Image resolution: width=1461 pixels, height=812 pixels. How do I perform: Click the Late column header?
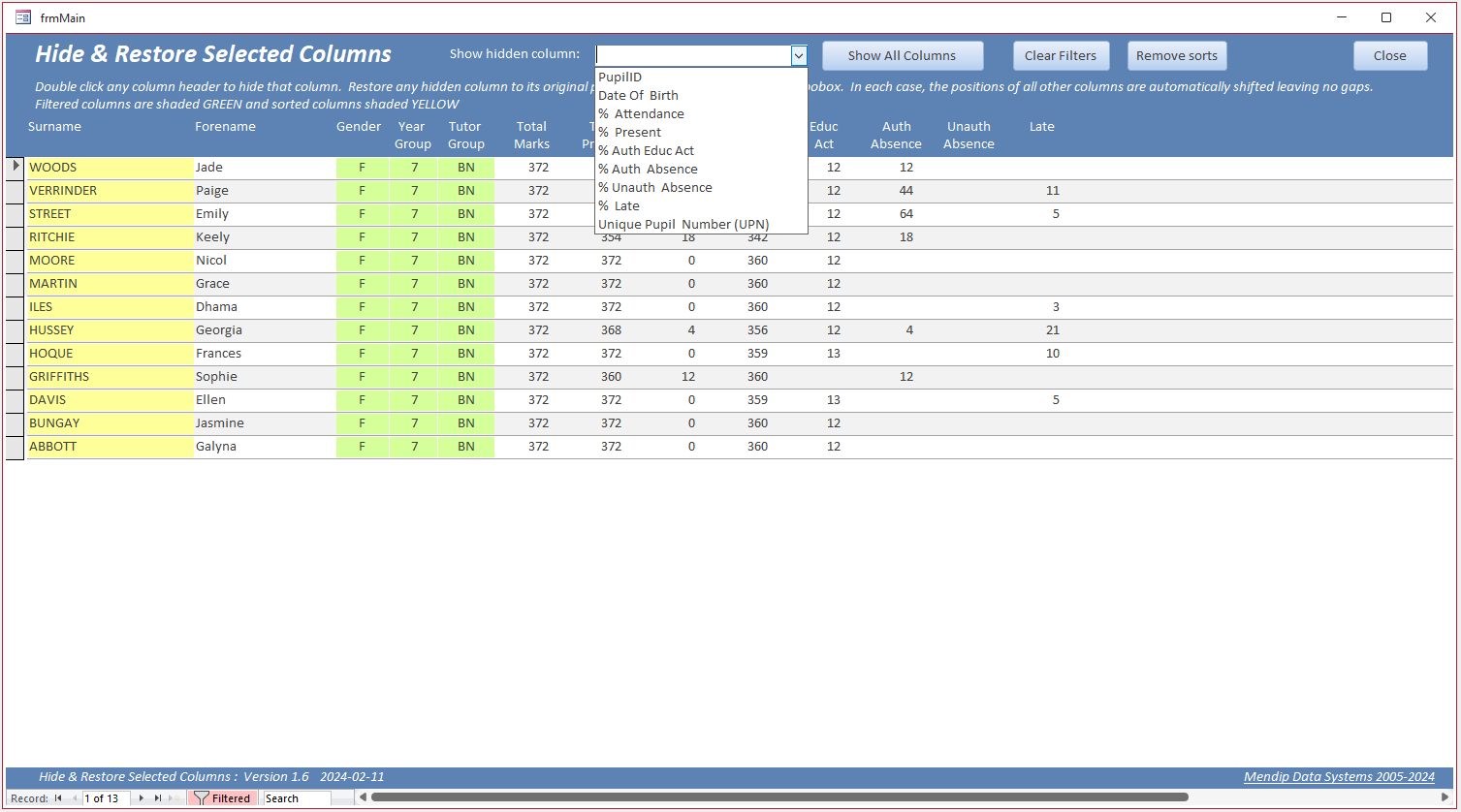[x=1042, y=127]
